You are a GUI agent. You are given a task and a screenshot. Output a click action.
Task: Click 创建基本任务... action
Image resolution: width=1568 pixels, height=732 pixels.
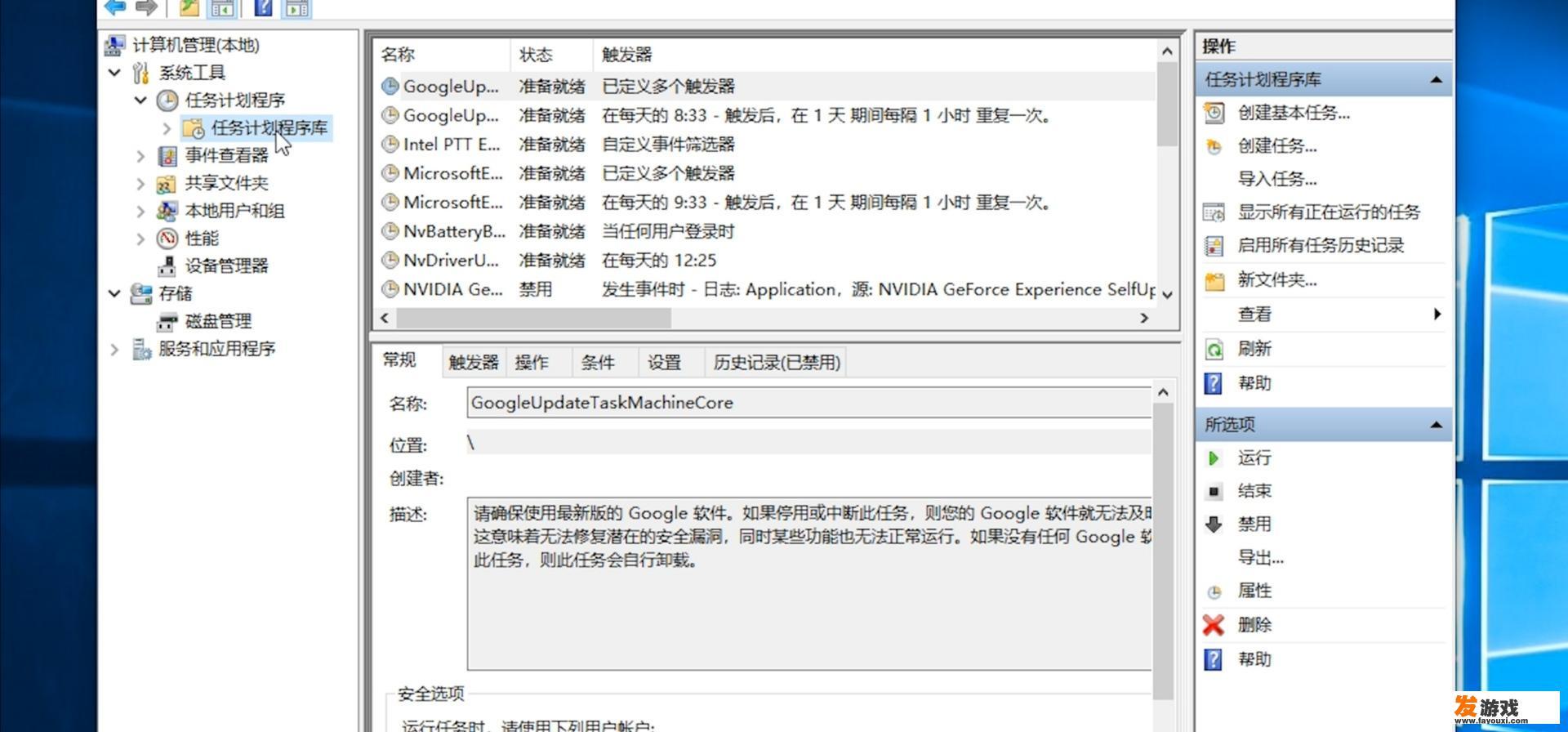pos(1294,113)
